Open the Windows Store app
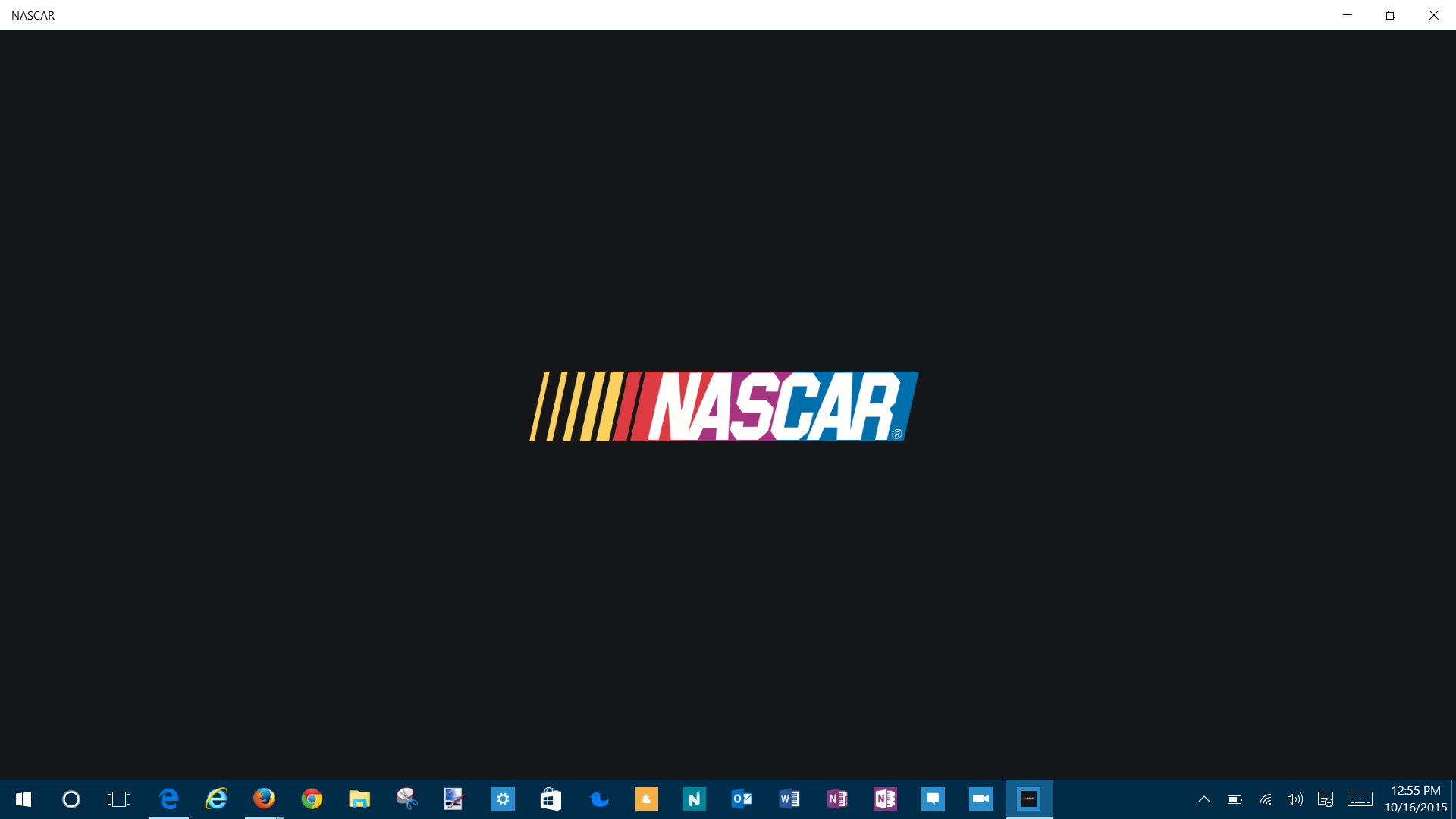This screenshot has width=1456, height=819. [x=551, y=799]
